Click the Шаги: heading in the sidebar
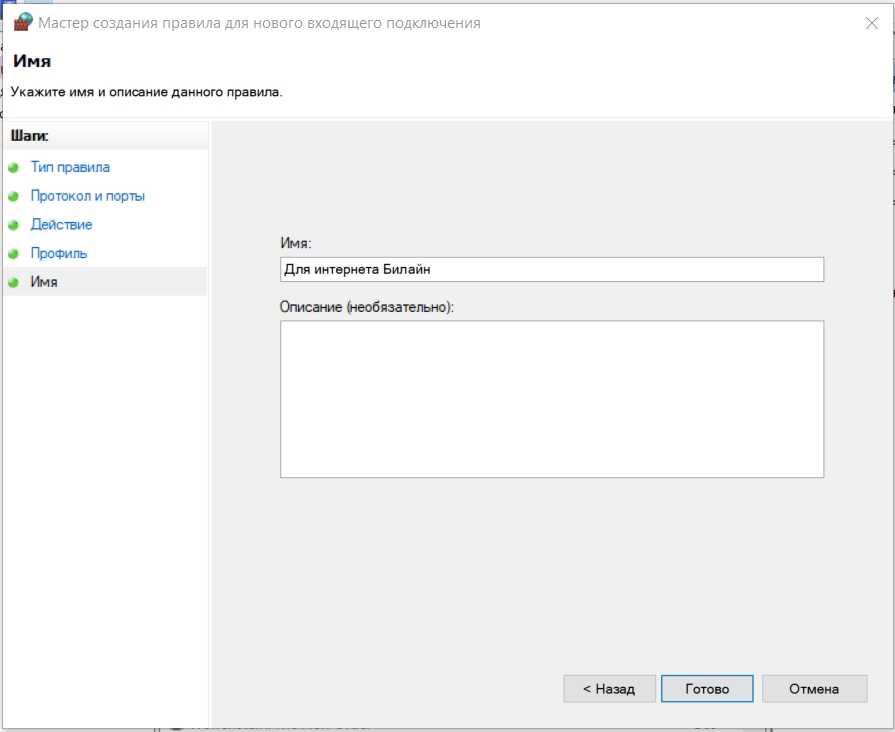Viewport: 895px width, 732px height. click(x=30, y=135)
